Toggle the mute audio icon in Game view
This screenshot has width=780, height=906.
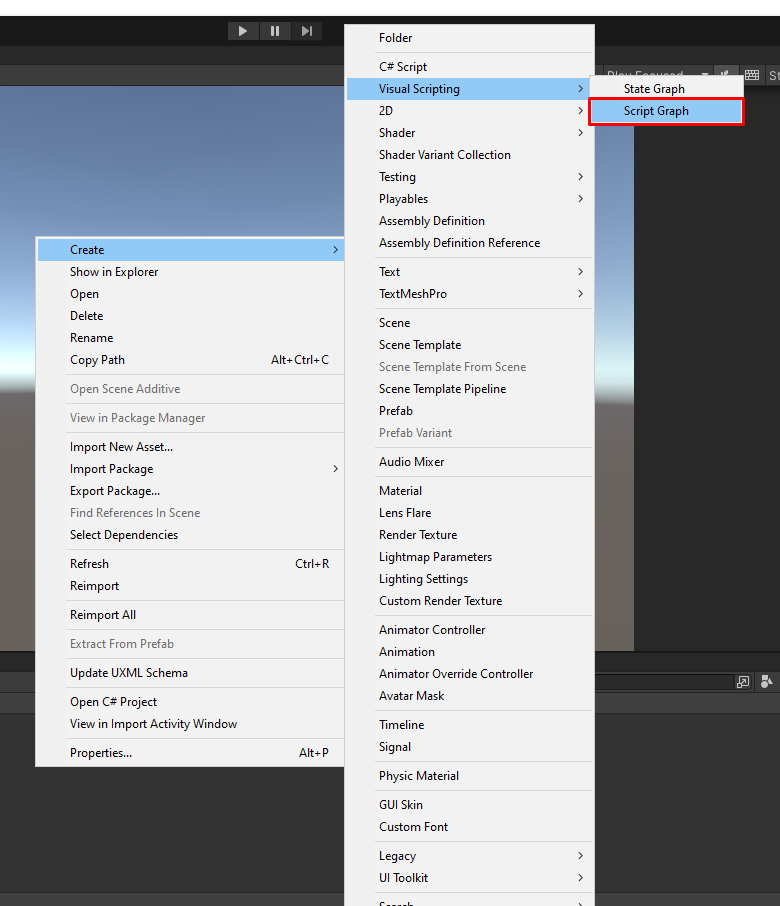pos(727,73)
